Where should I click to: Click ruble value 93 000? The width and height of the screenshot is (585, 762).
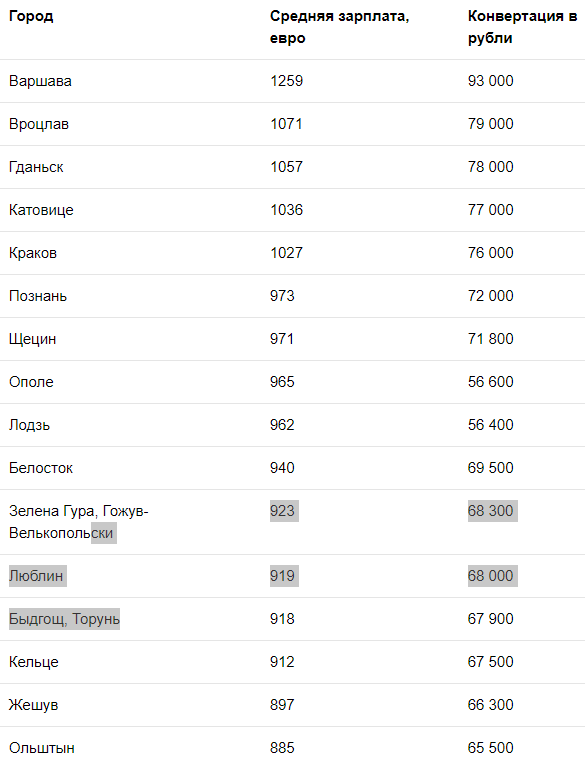click(490, 81)
